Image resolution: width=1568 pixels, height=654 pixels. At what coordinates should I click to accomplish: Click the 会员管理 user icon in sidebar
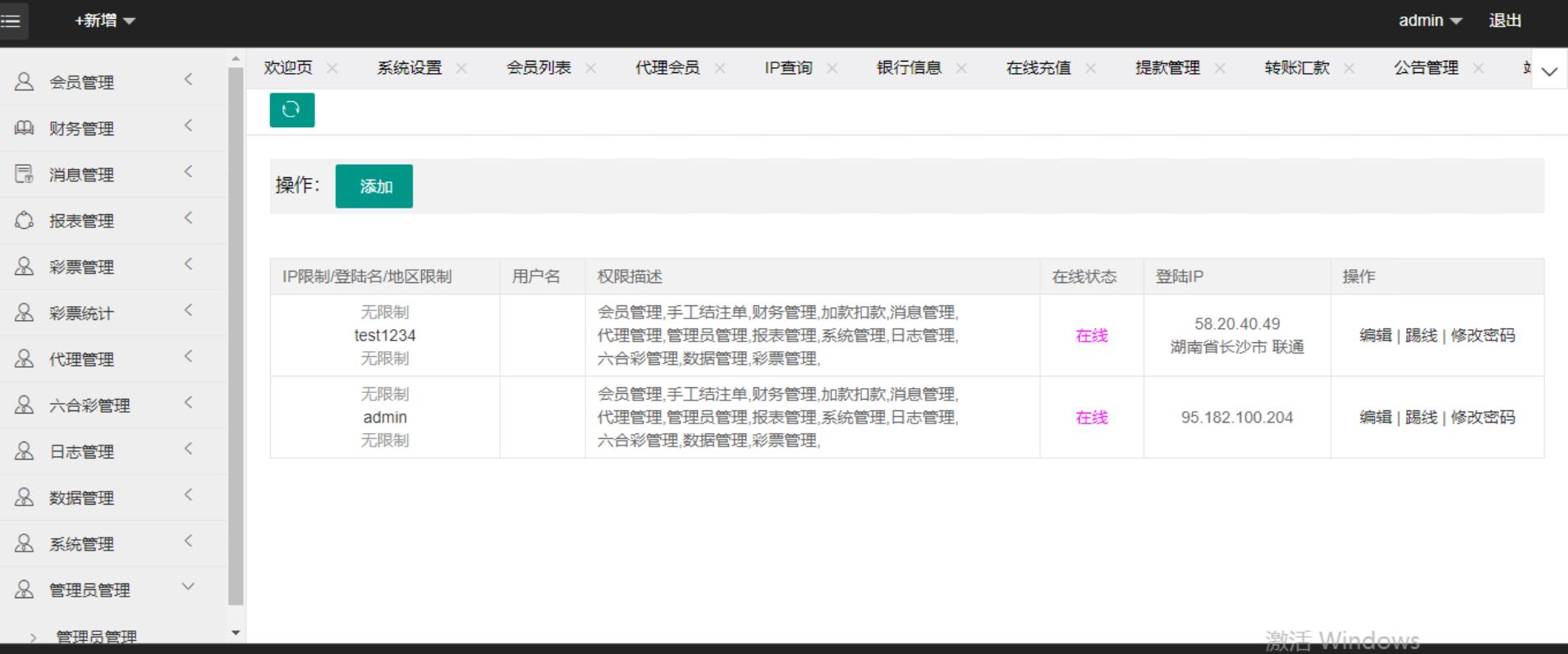tap(25, 82)
